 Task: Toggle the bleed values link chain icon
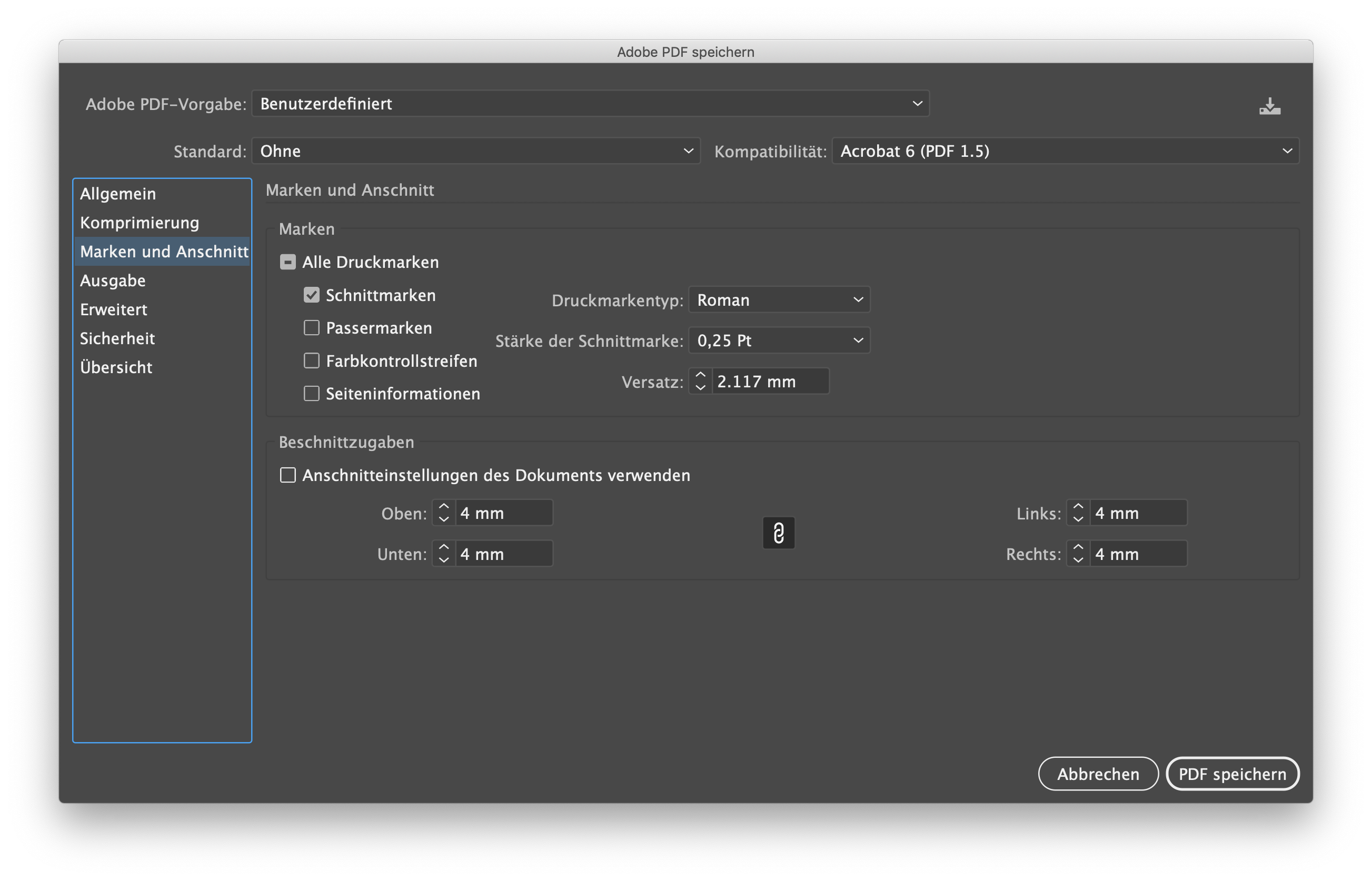[x=778, y=533]
